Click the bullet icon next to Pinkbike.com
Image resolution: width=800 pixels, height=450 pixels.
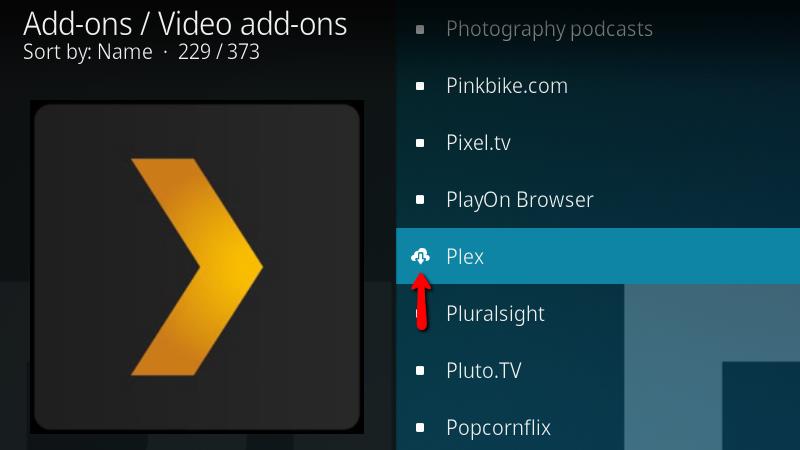pyautogui.click(x=420, y=86)
